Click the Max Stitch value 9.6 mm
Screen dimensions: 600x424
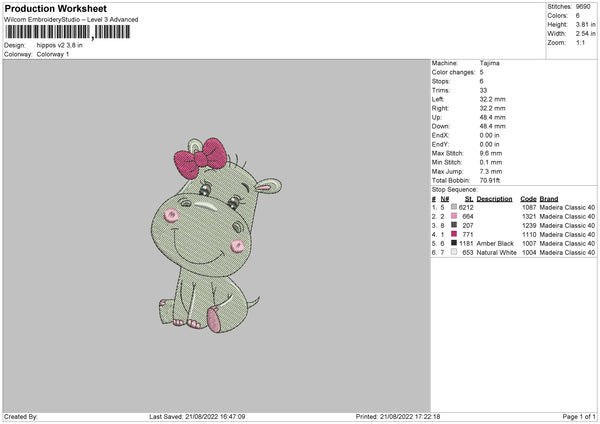491,153
